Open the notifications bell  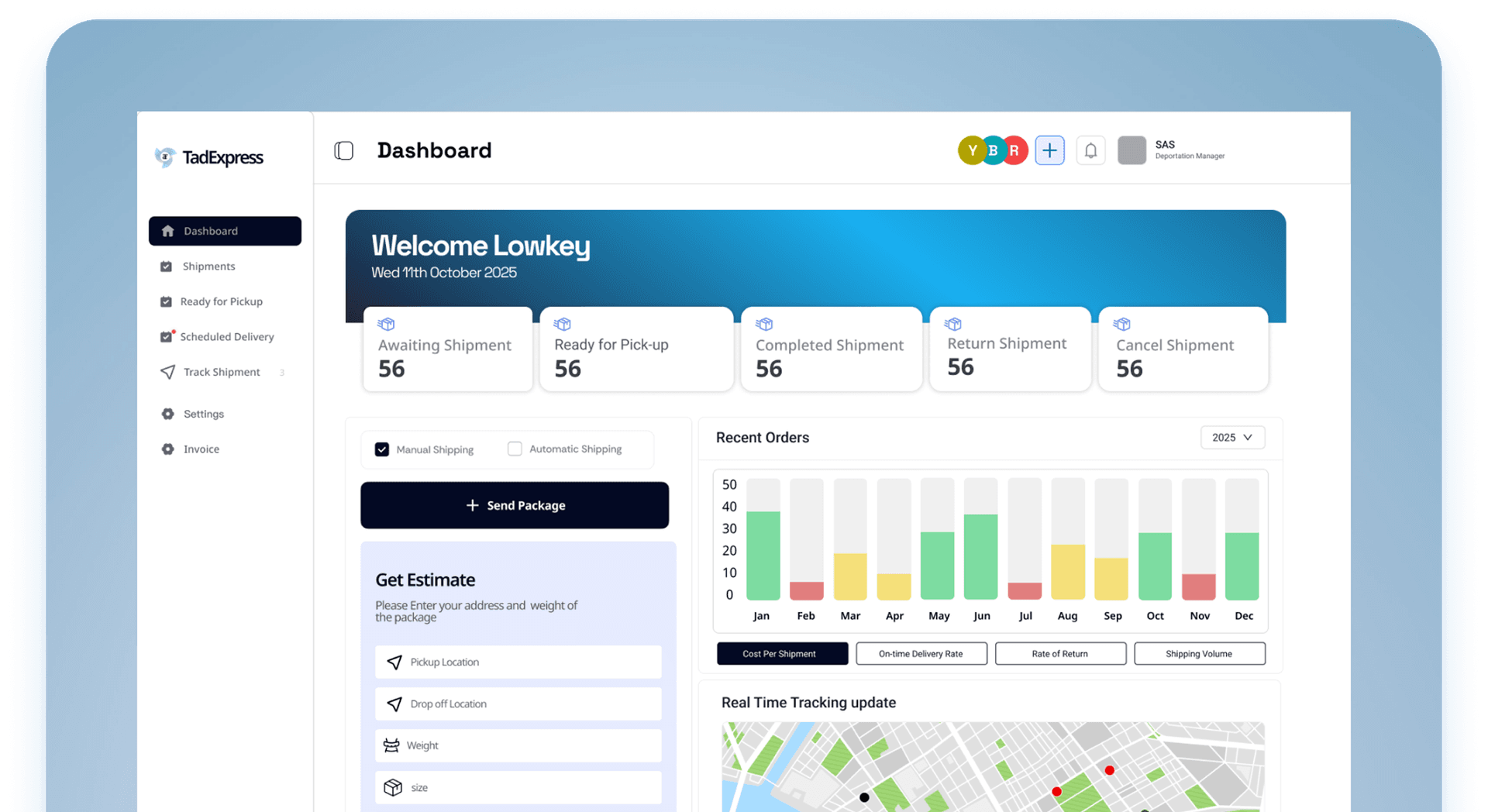pyautogui.click(x=1090, y=150)
